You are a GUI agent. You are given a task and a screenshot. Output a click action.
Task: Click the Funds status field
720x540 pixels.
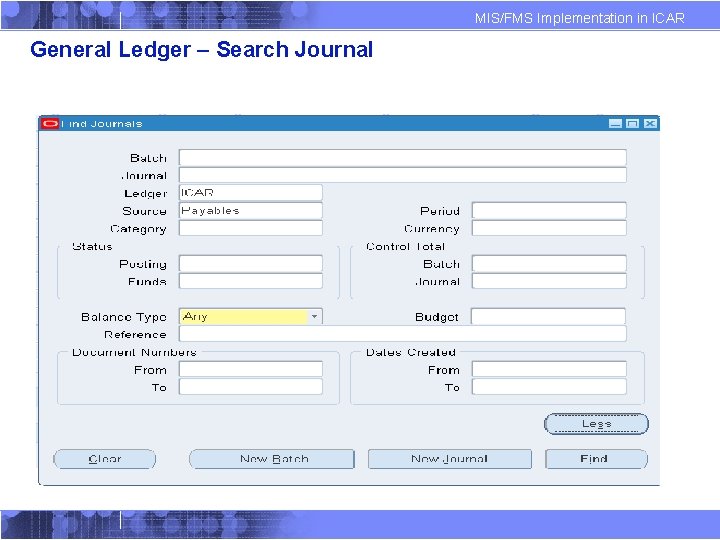point(251,281)
